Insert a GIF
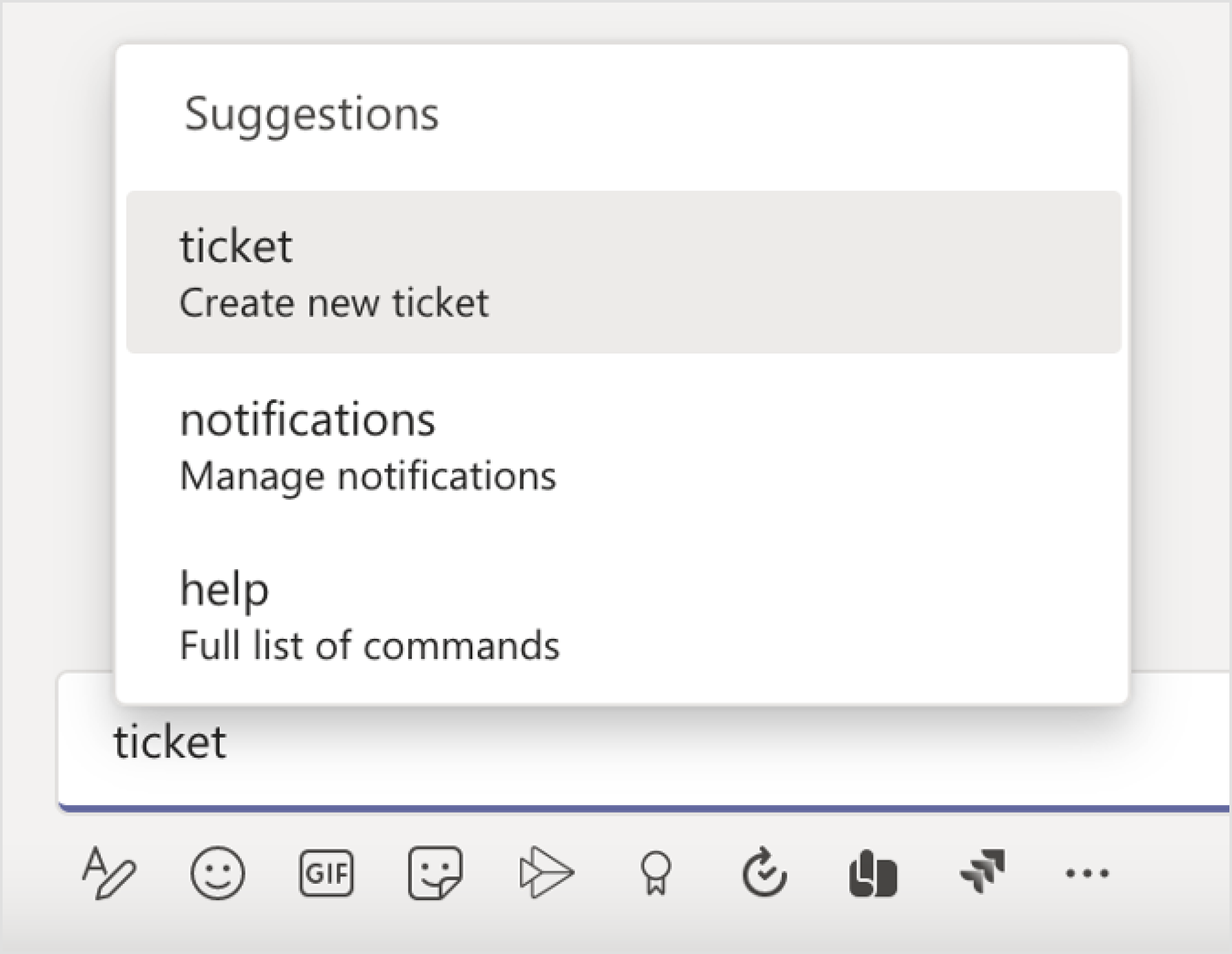 [328, 874]
